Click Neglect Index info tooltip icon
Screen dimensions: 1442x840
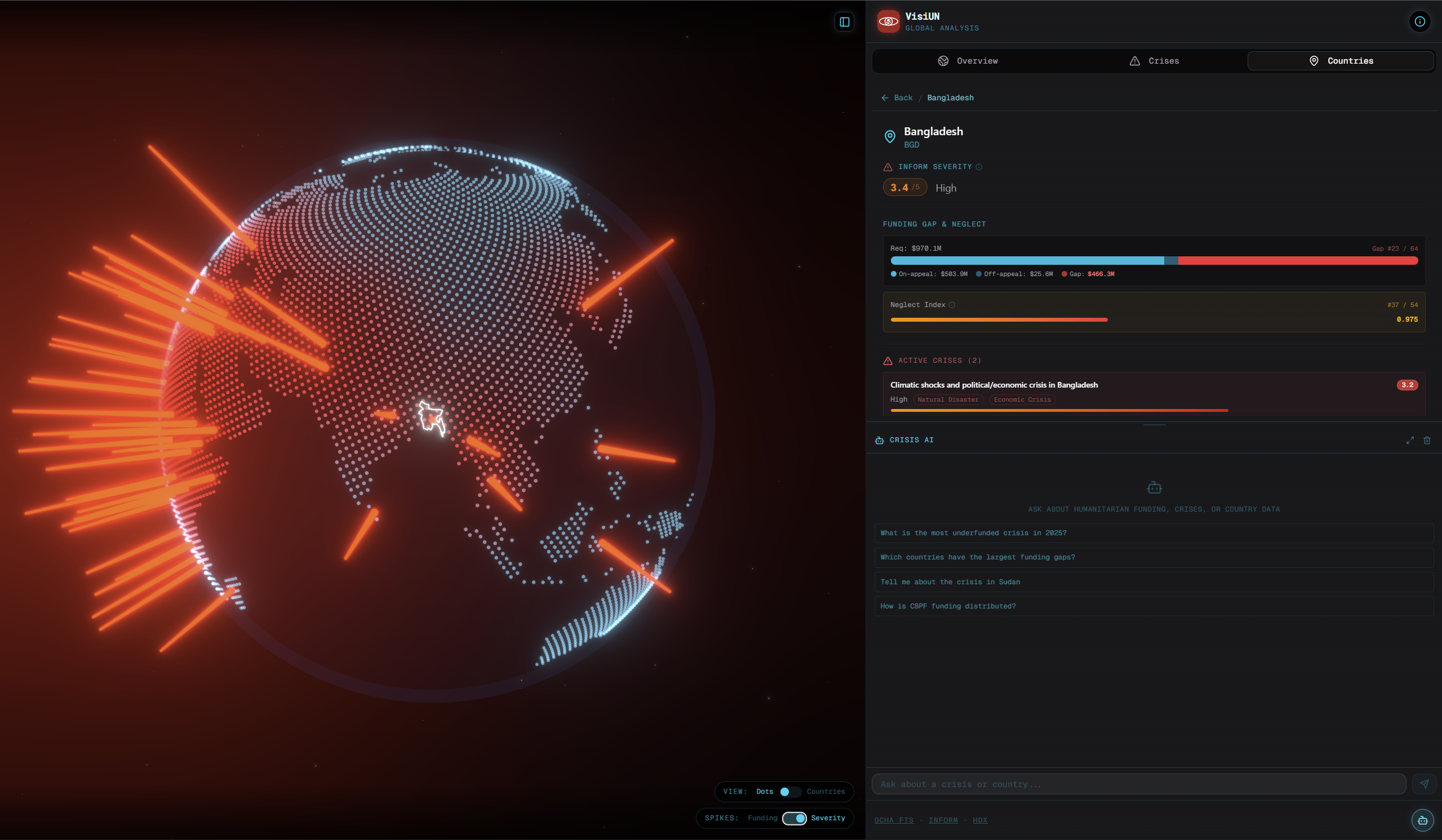tap(952, 305)
